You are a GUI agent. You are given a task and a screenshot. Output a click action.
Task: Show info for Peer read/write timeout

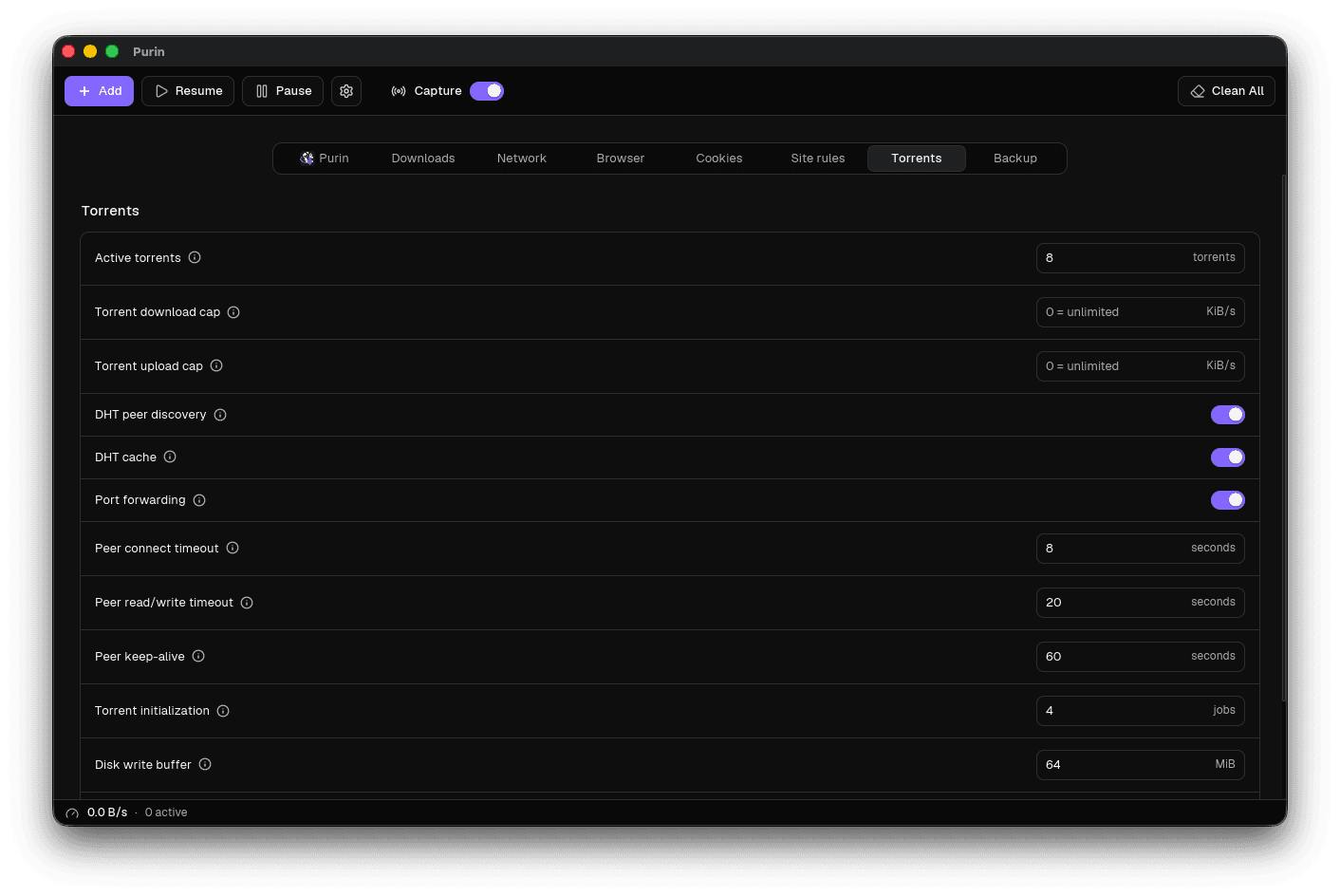247,603
